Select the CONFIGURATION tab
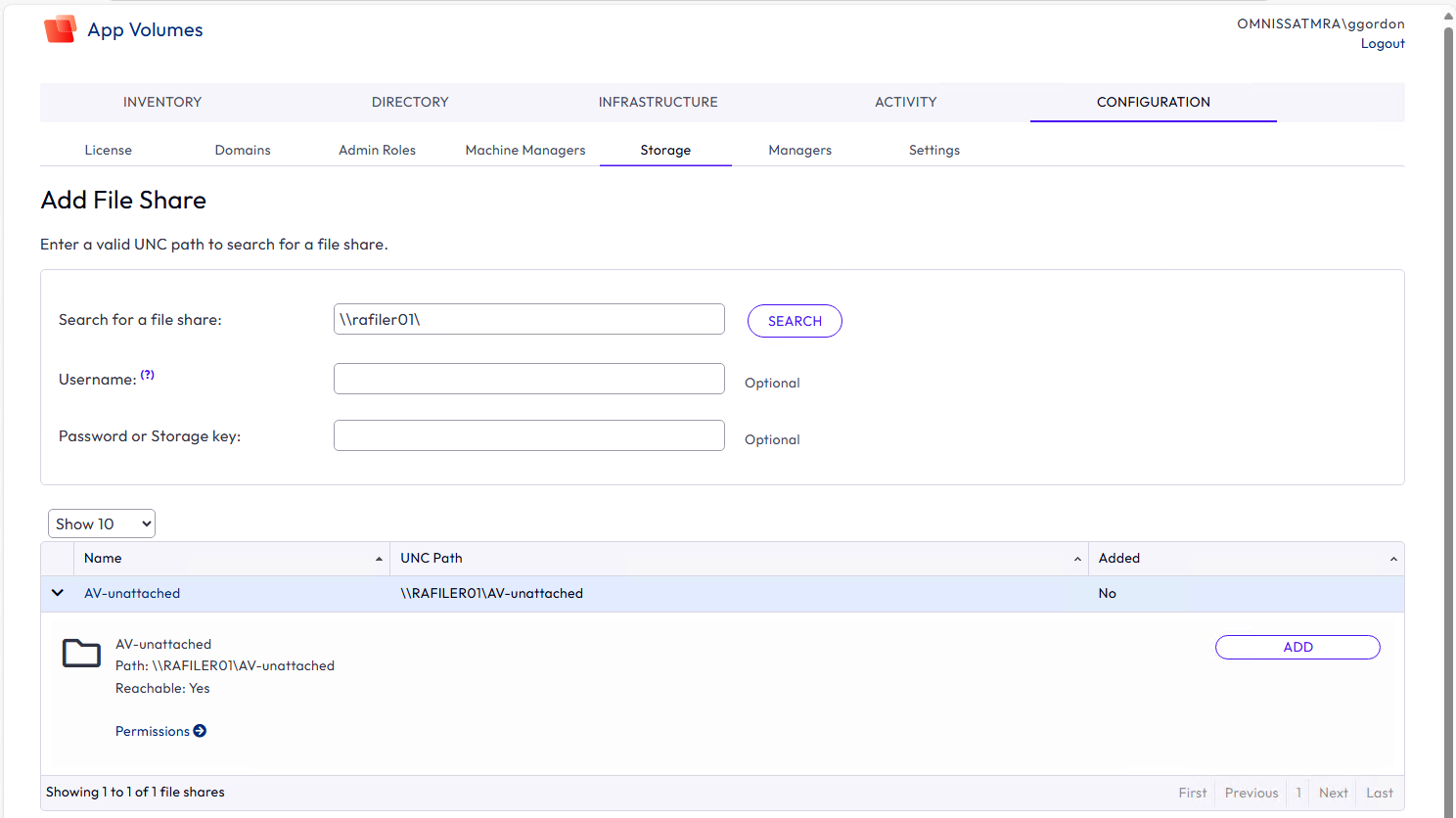The height and width of the screenshot is (818, 1456). coord(1154,102)
